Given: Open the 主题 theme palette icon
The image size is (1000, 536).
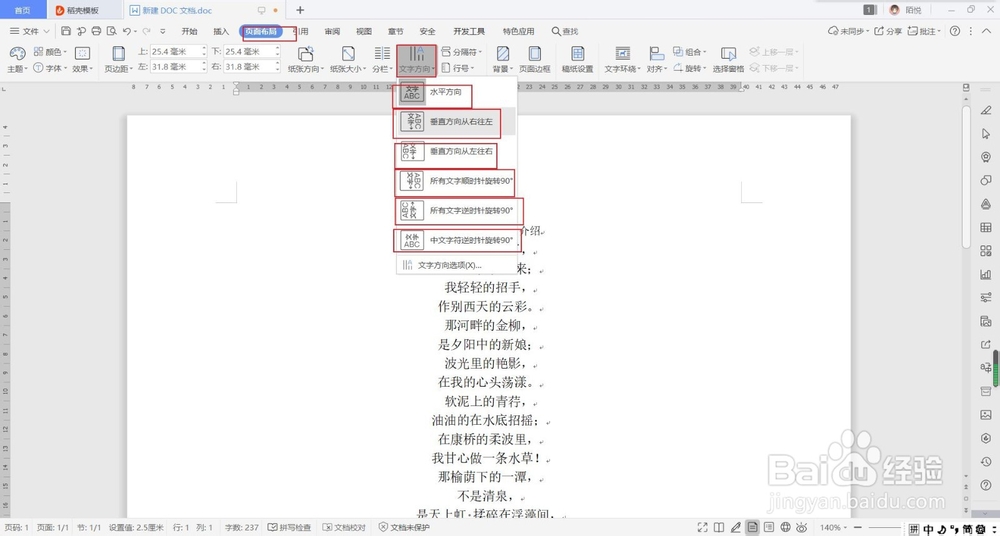Looking at the screenshot, I should 17,54.
